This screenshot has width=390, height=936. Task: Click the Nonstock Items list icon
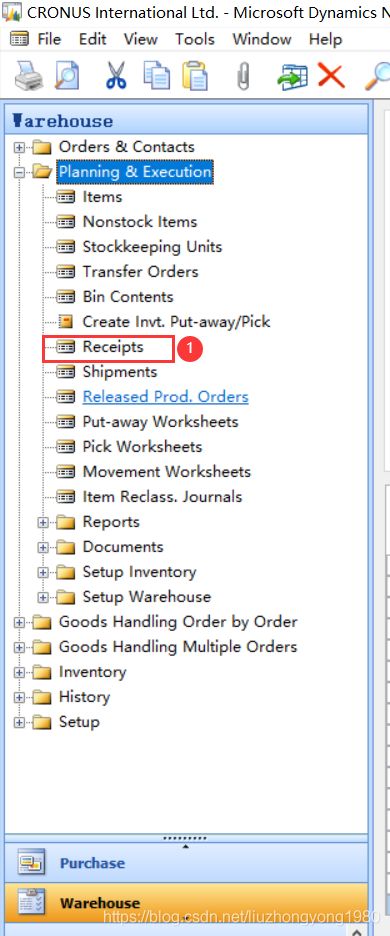tap(66, 222)
